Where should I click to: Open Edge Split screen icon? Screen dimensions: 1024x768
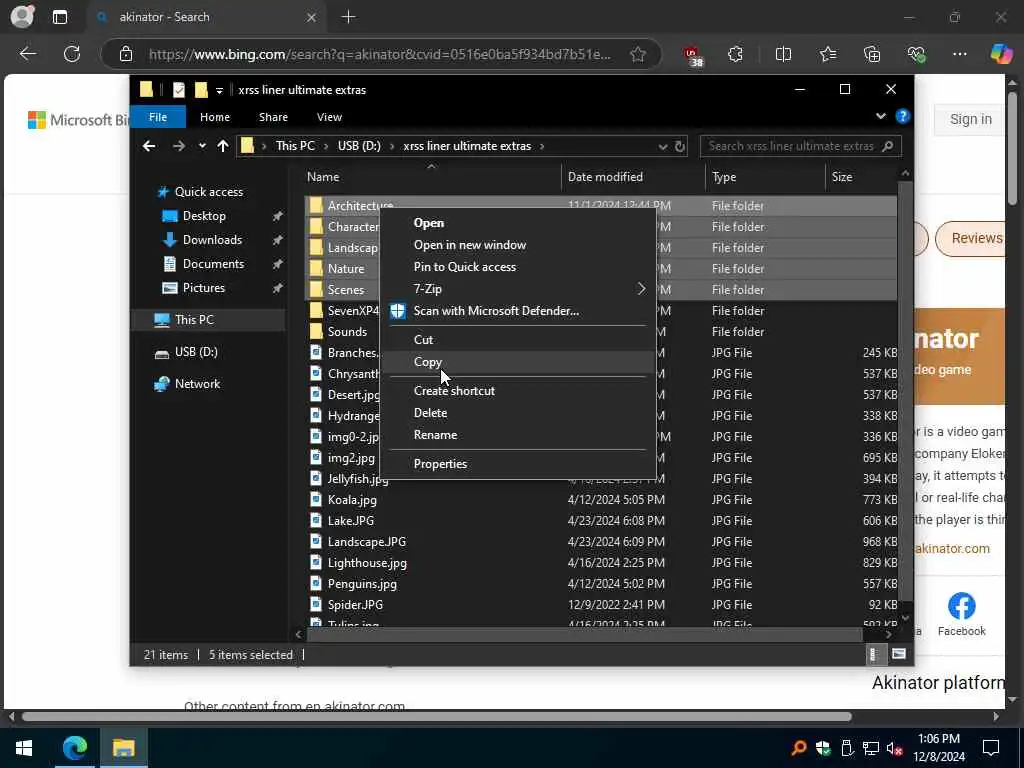pyautogui.click(x=783, y=54)
